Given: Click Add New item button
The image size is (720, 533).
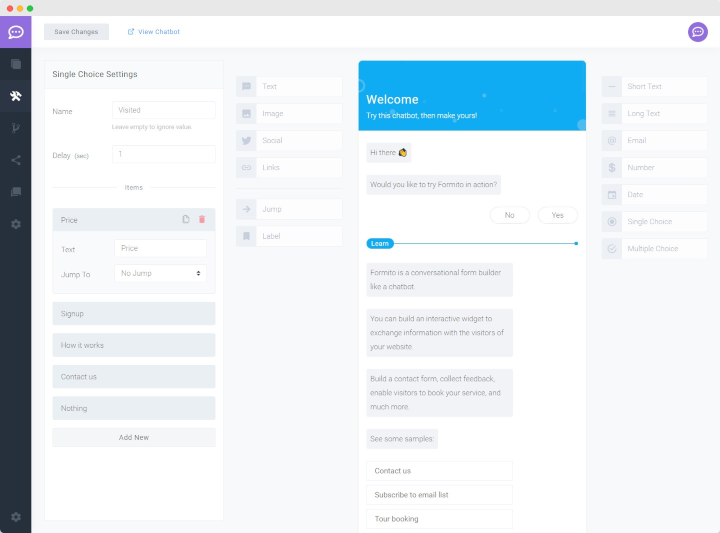Looking at the screenshot, I should 134,438.
